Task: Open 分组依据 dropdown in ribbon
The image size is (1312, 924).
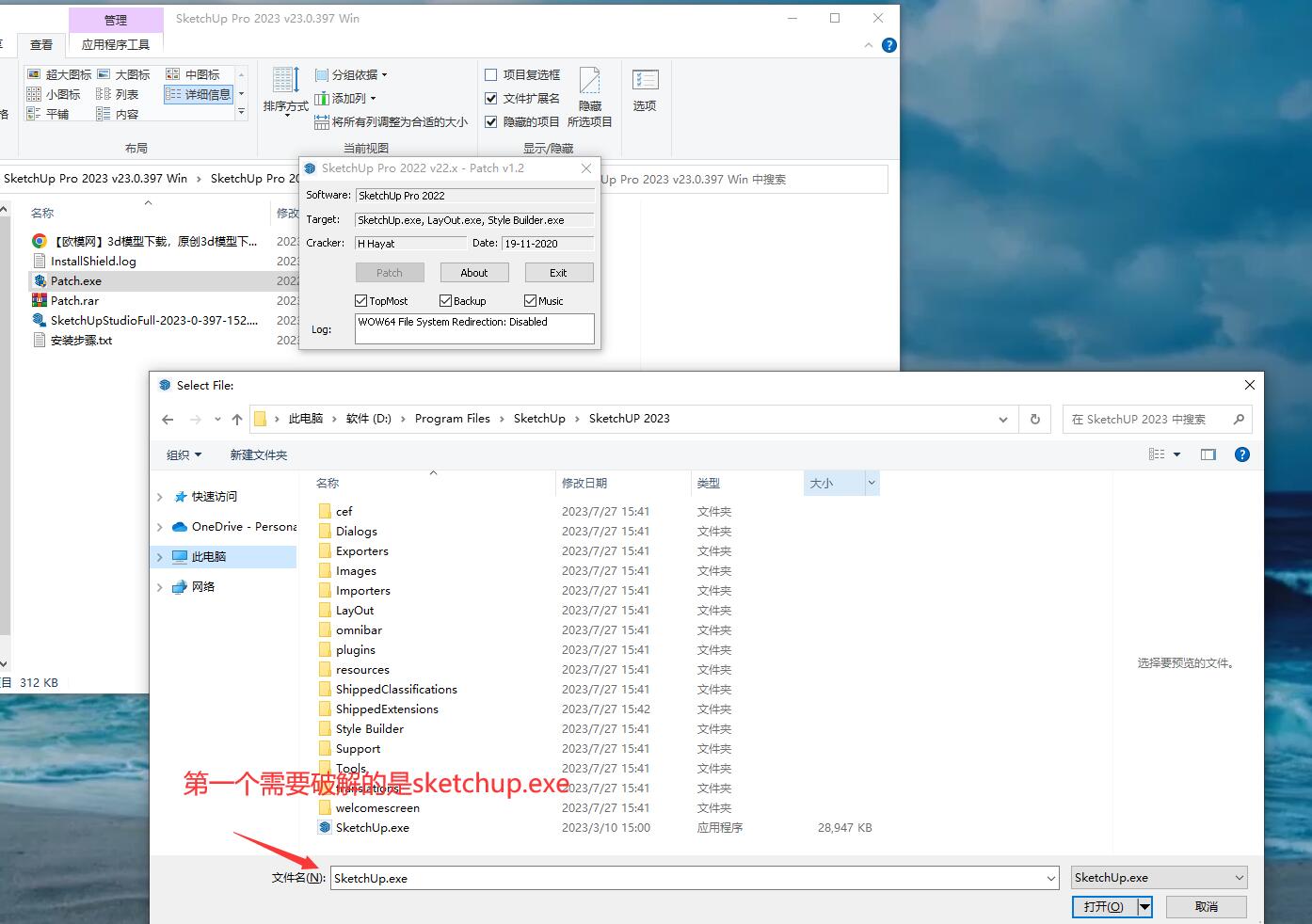Action: click(x=350, y=74)
